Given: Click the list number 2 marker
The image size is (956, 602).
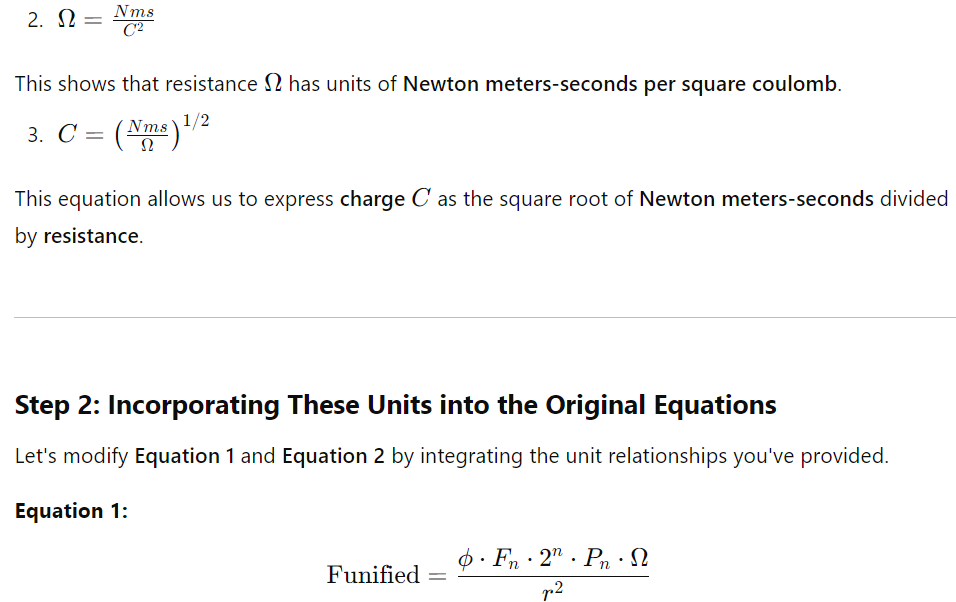Looking at the screenshot, I should (x=35, y=20).
